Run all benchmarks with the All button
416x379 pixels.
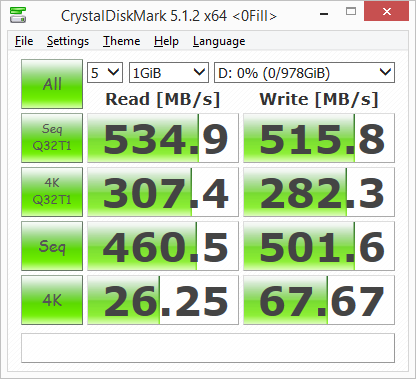52,84
